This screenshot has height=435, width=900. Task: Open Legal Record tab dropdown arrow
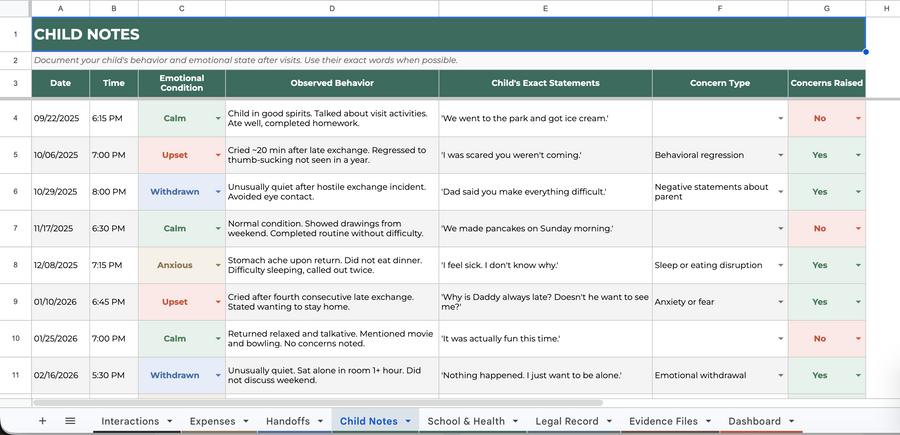pos(608,421)
